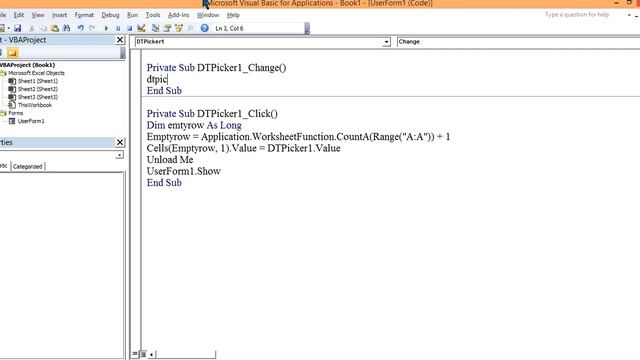Click the code pane scroll left arrow
Image resolution: width=640 pixels, height=360 pixels.
151,354
